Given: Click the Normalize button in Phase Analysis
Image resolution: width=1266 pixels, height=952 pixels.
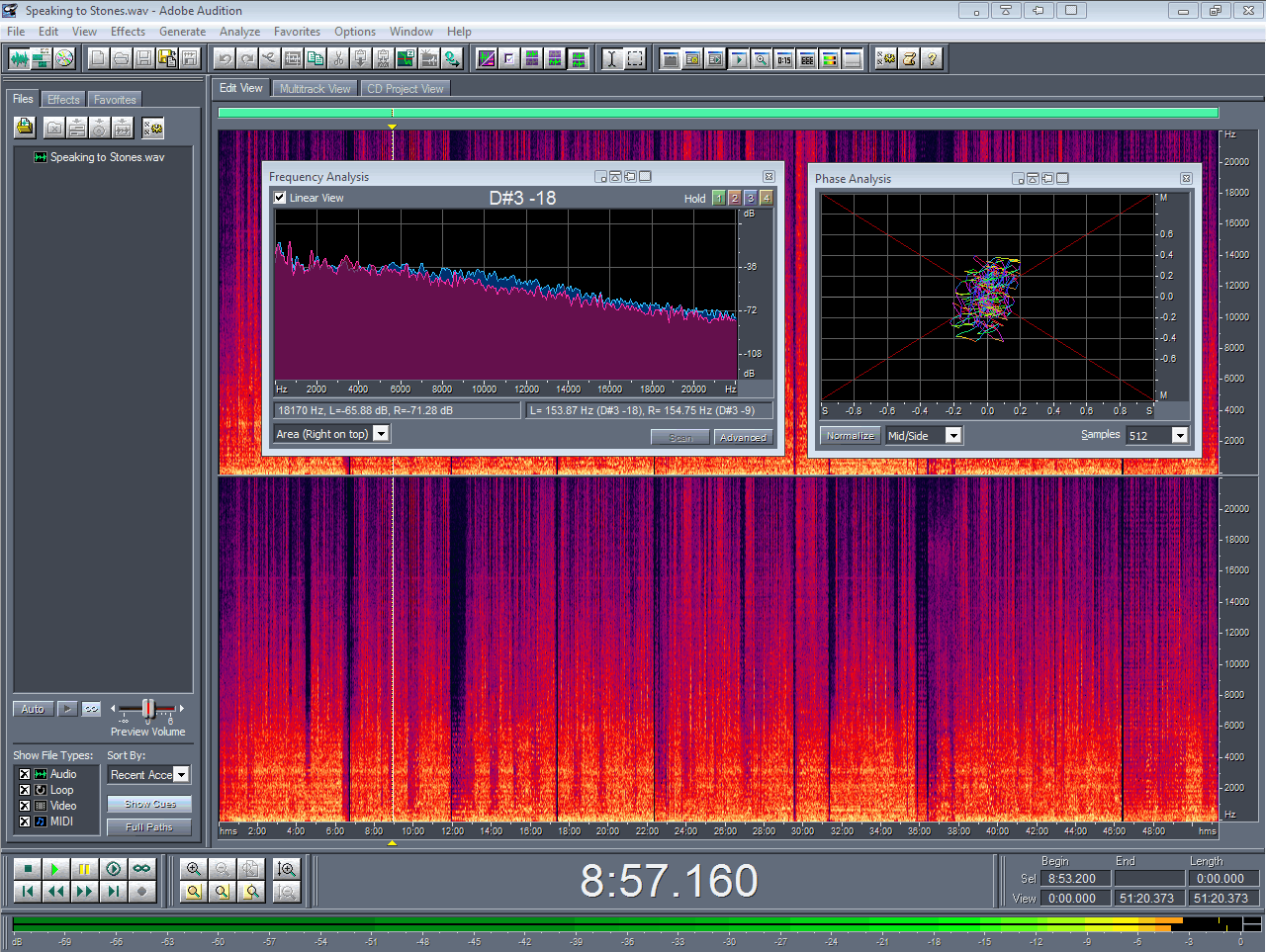Looking at the screenshot, I should (850, 436).
